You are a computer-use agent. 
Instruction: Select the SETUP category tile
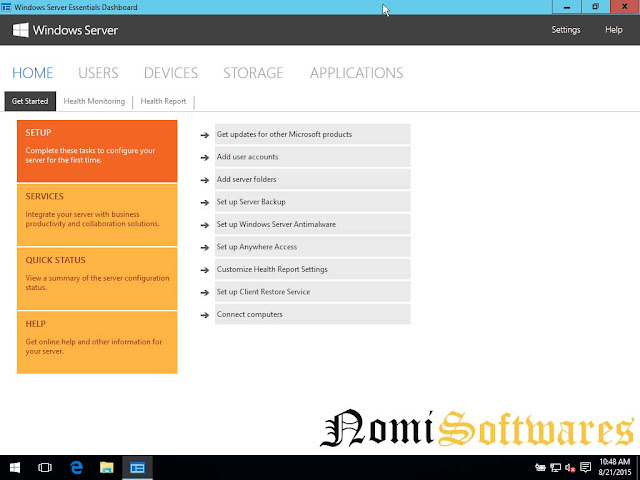97,151
